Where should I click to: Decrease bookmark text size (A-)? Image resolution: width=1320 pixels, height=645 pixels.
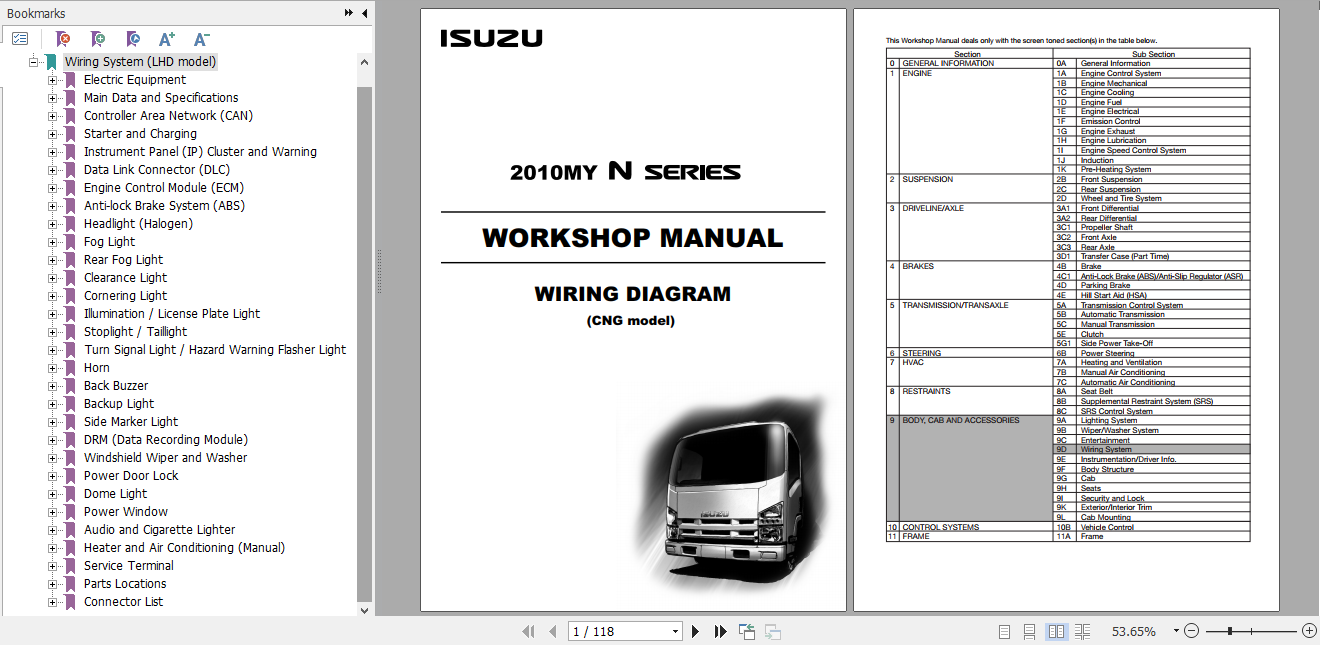201,39
